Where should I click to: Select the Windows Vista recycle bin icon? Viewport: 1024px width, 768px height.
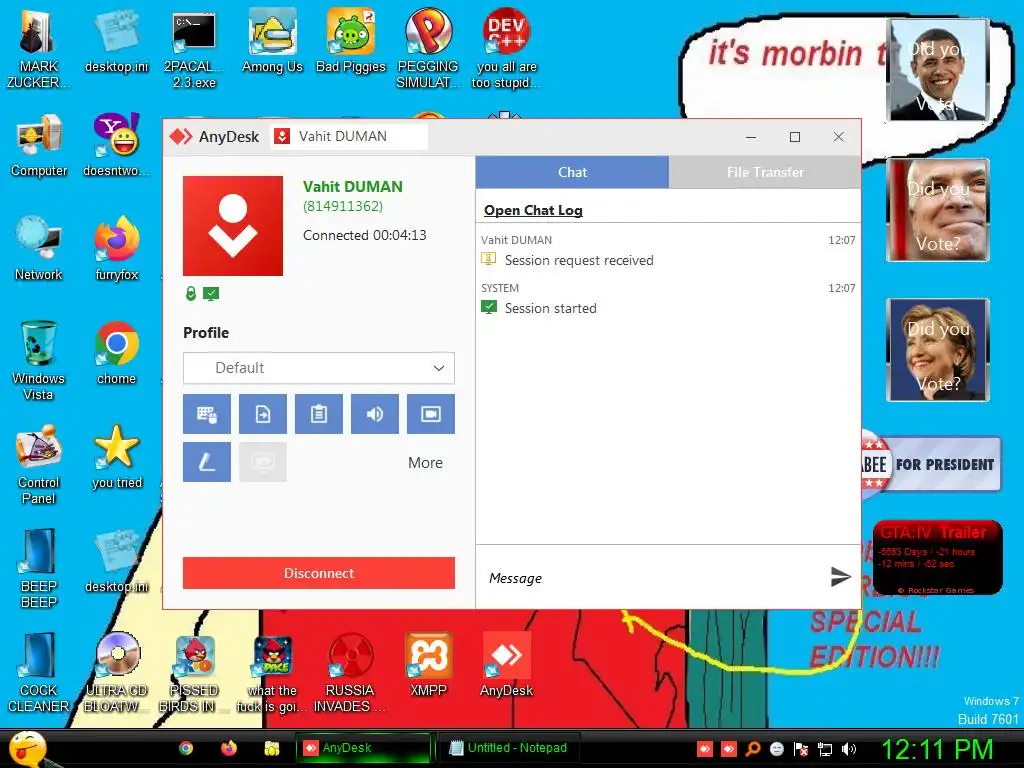click(39, 360)
